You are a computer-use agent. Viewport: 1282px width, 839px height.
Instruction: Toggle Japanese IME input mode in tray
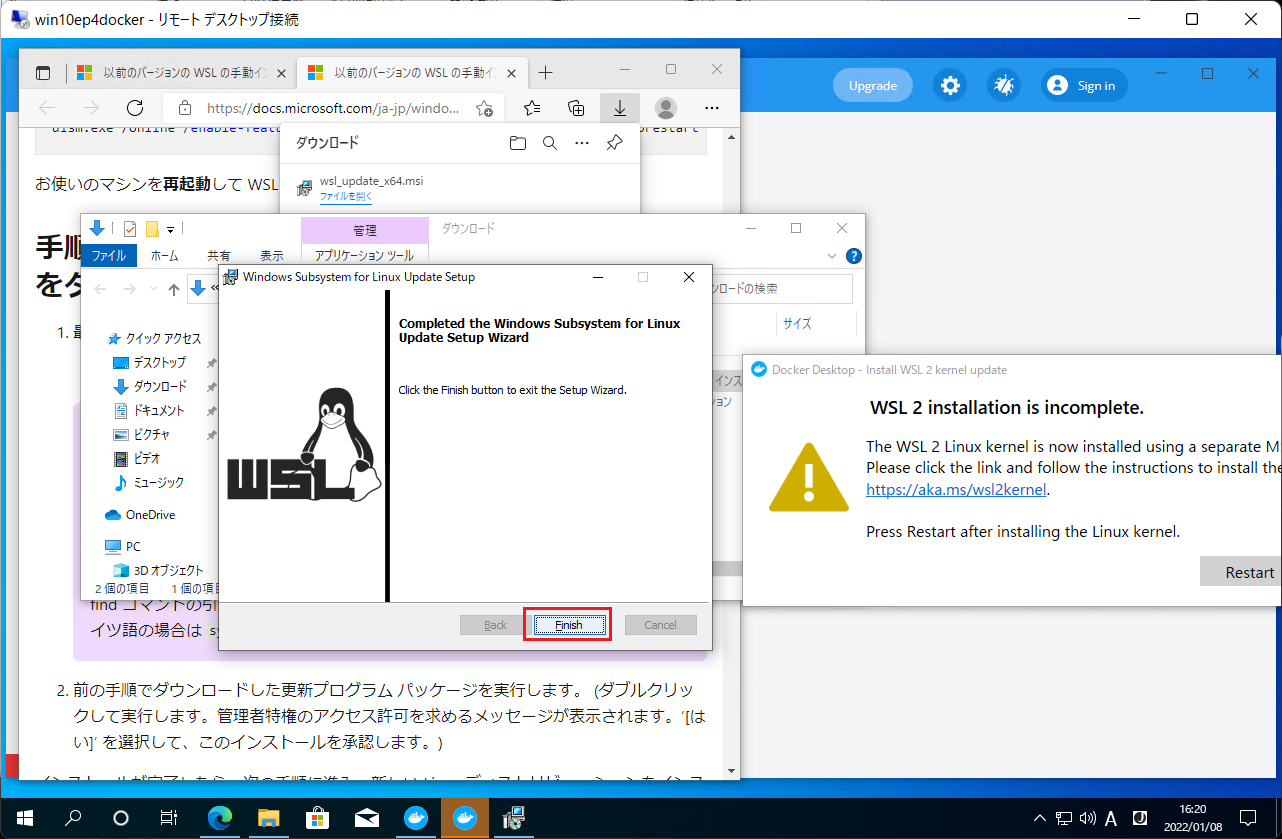click(1110, 818)
